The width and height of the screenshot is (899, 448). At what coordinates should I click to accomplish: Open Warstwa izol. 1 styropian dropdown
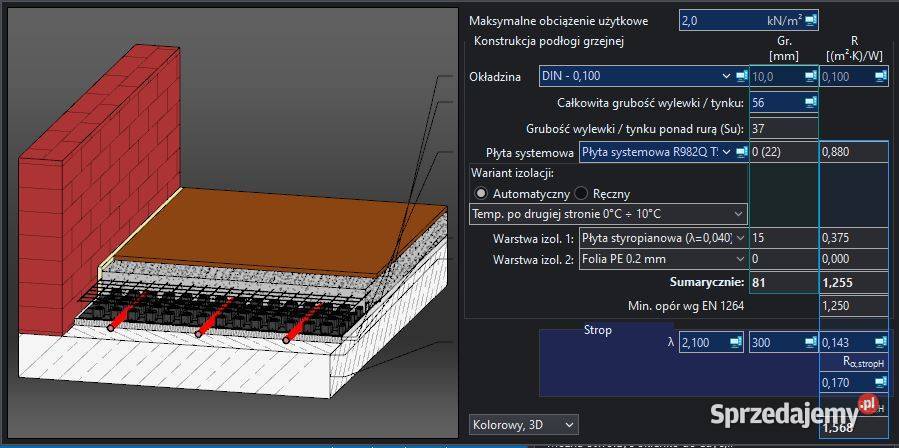pos(663,237)
